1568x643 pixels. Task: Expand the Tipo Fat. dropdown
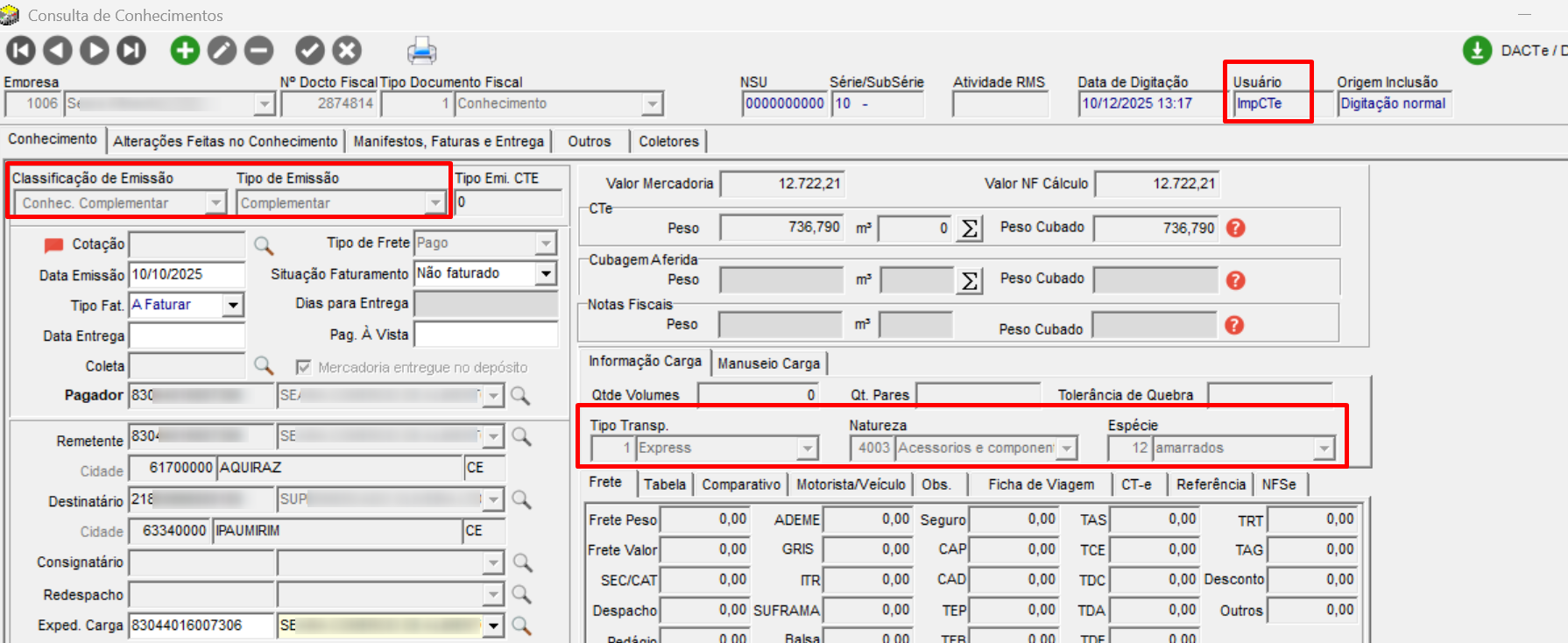point(233,305)
